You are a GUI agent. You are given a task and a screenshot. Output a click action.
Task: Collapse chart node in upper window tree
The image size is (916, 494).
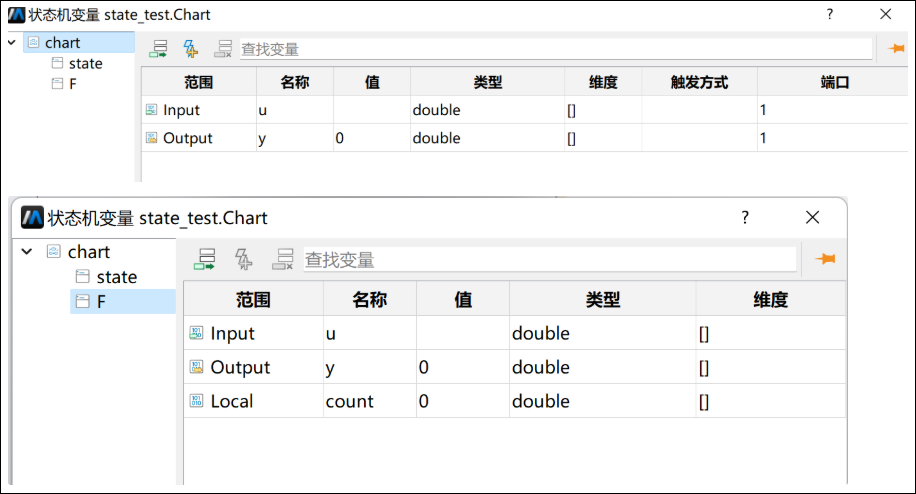point(12,42)
